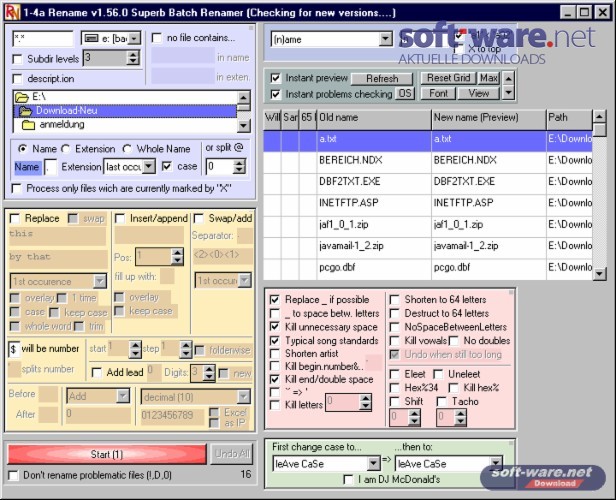616x500 pixels.
Task: Click the file mask input field *.*
Action: tap(42, 39)
